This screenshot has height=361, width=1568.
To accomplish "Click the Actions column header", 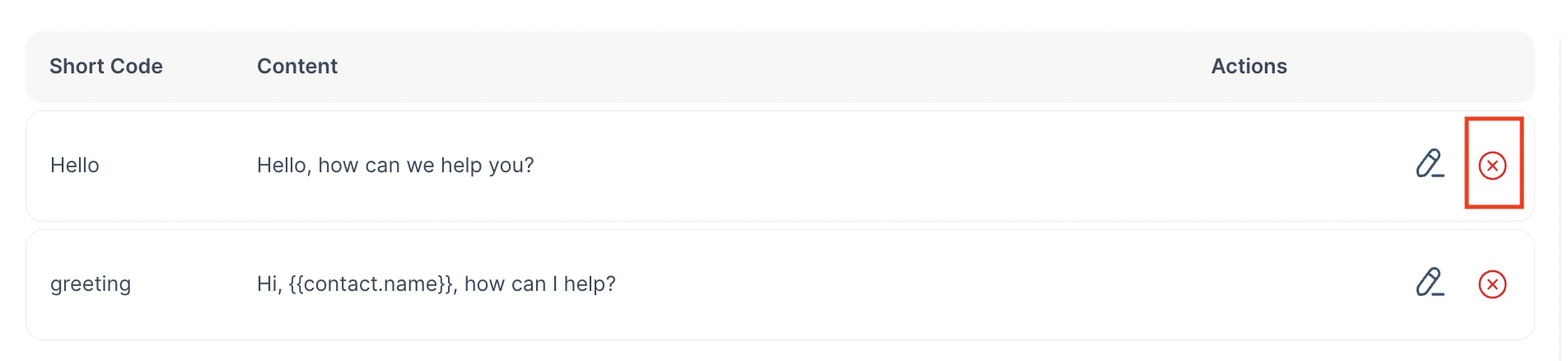I will (1248, 66).
